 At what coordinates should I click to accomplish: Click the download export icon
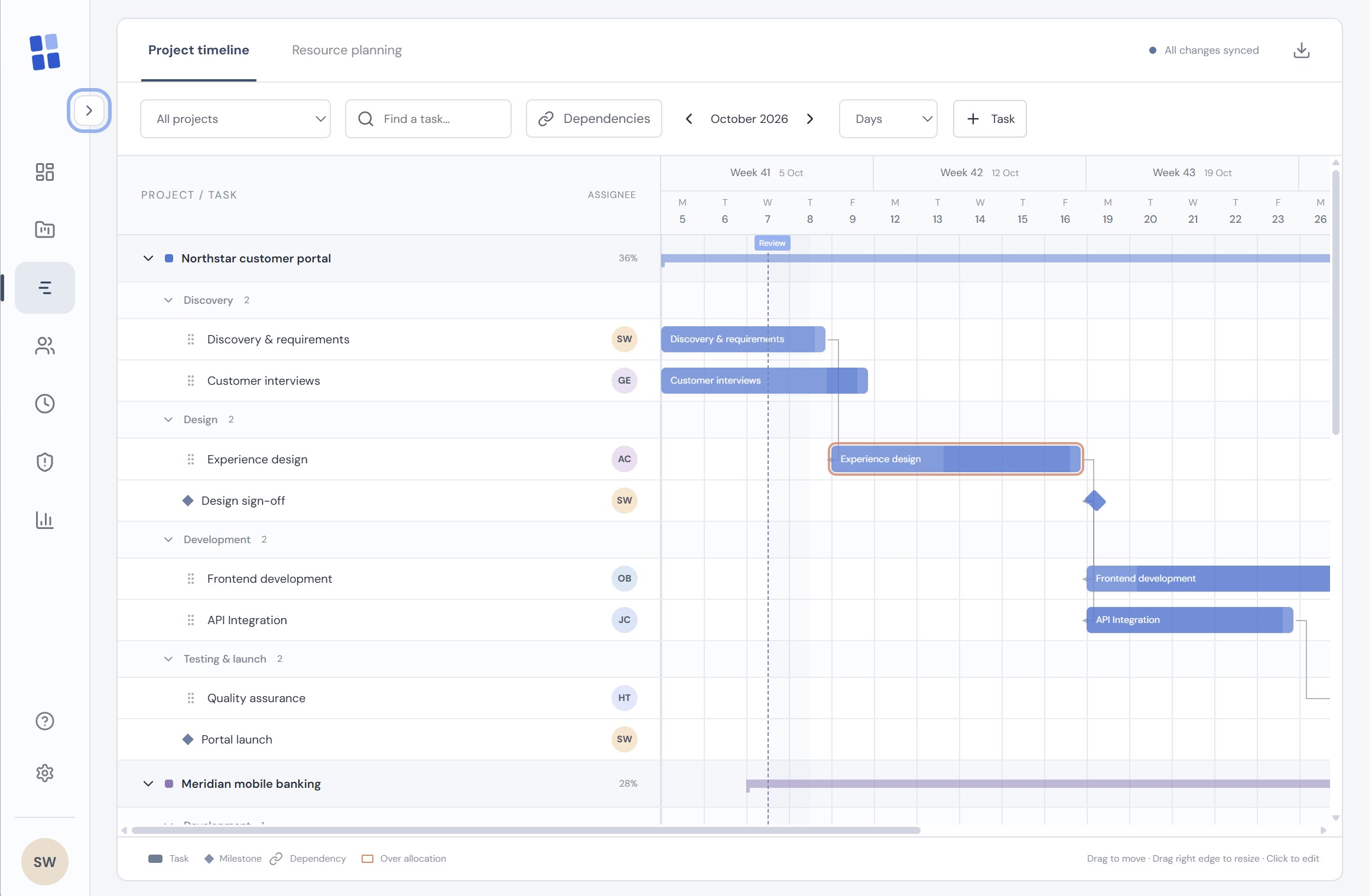tap(1301, 50)
